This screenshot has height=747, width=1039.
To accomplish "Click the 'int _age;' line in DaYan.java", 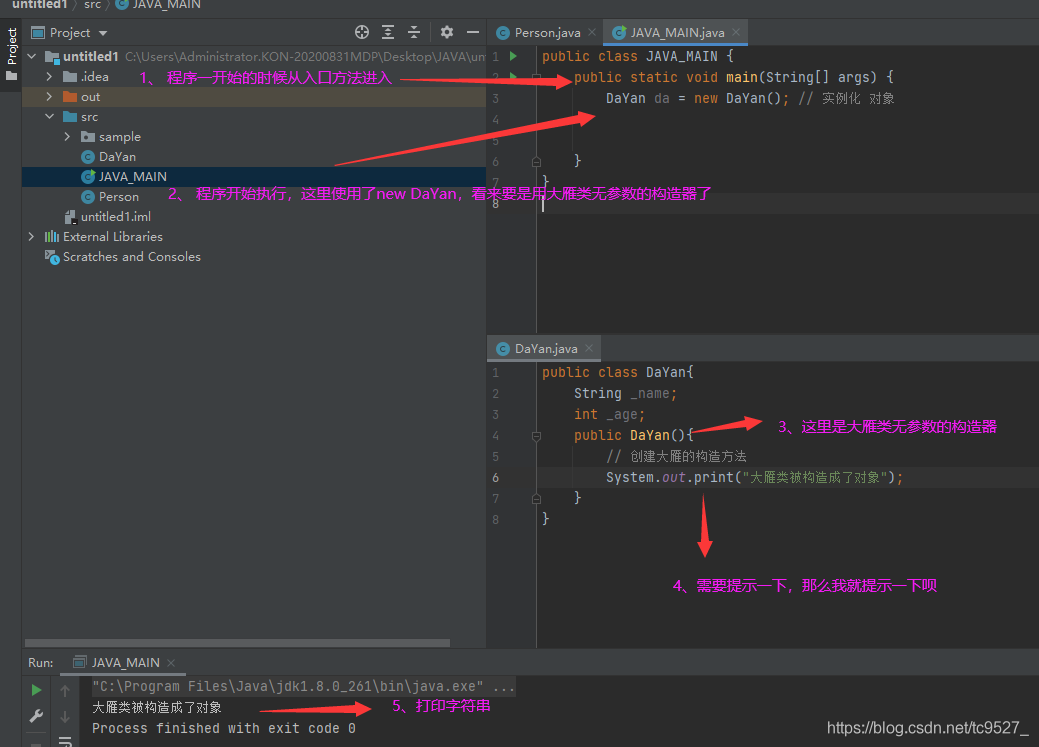I will pyautogui.click(x=610, y=414).
